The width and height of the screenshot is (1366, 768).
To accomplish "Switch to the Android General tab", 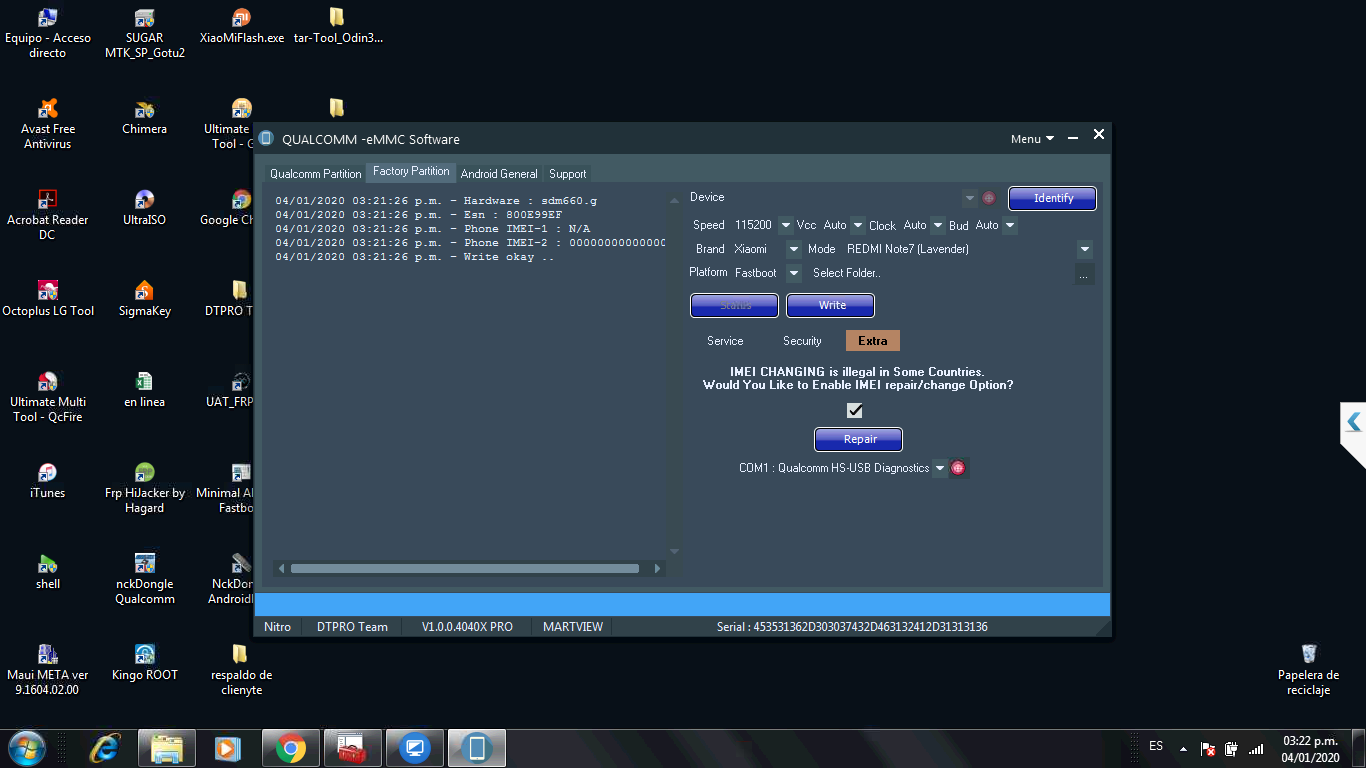I will coord(499,174).
